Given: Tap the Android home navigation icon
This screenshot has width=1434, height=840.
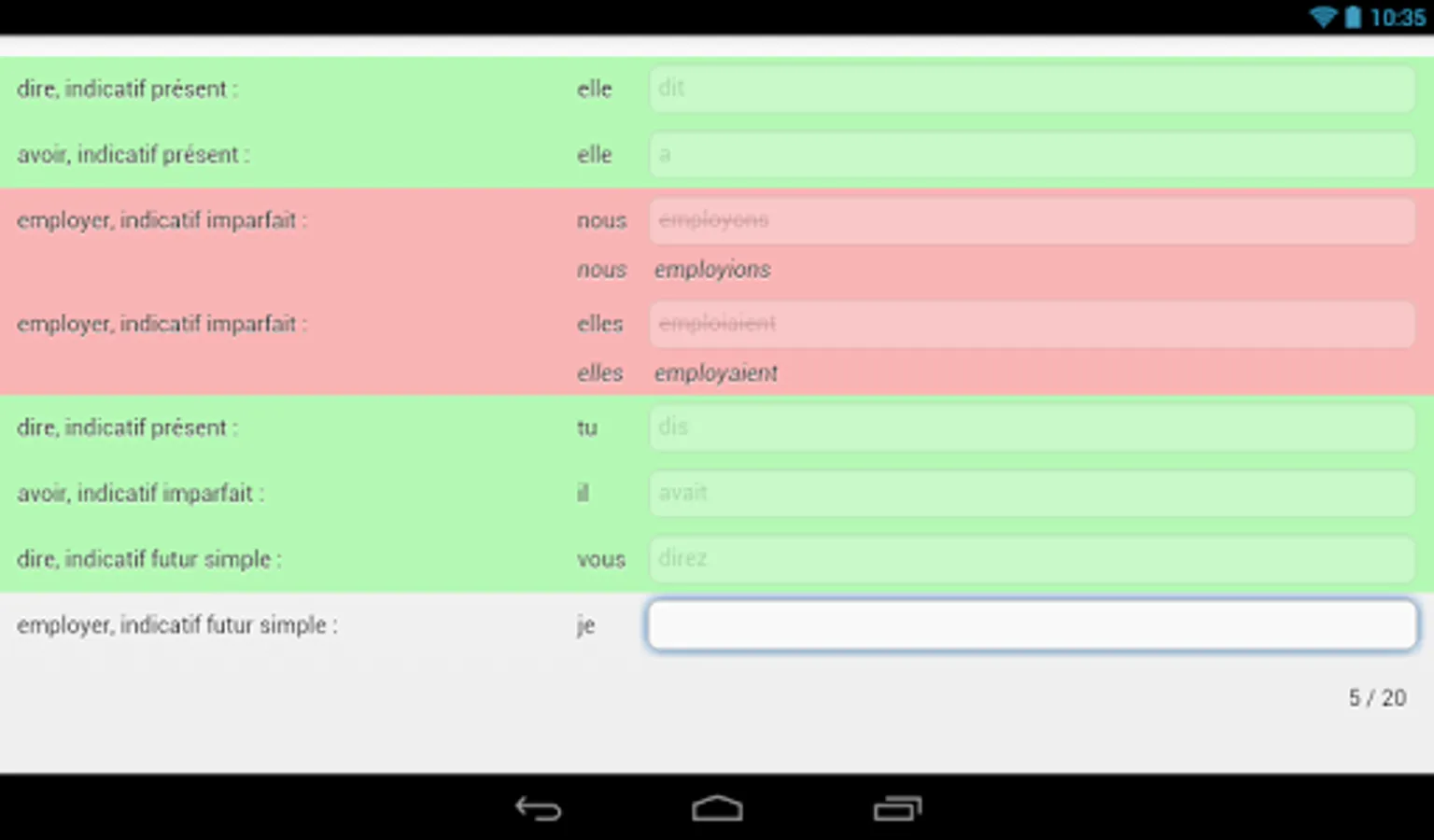Looking at the screenshot, I should [717, 808].
